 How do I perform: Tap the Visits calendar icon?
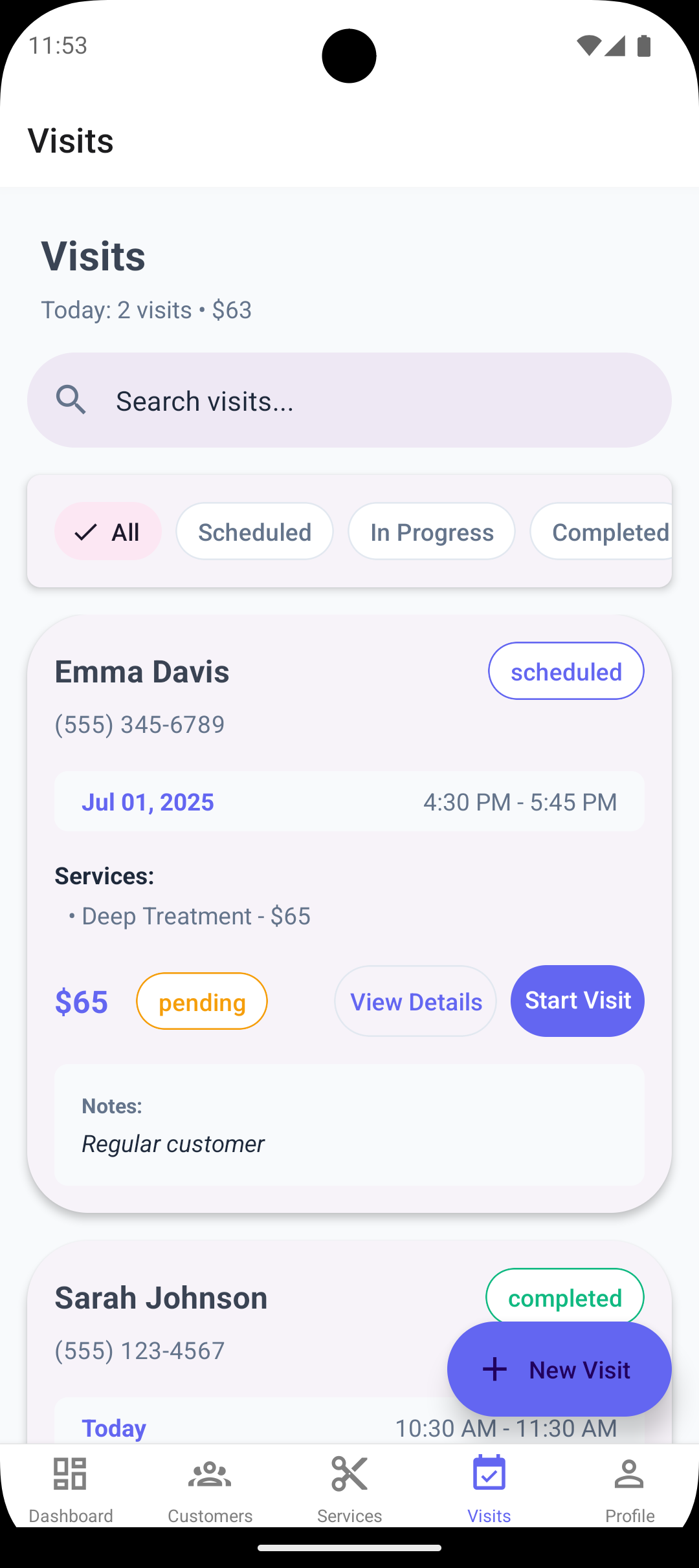click(x=489, y=1473)
